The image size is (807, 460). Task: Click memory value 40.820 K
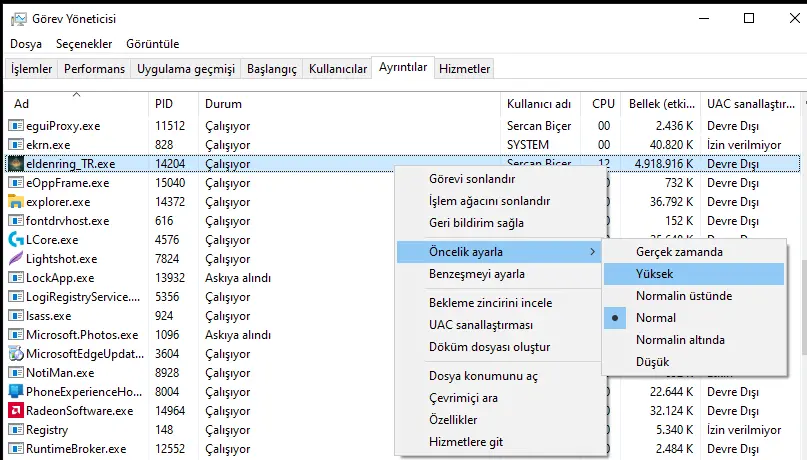pos(671,145)
